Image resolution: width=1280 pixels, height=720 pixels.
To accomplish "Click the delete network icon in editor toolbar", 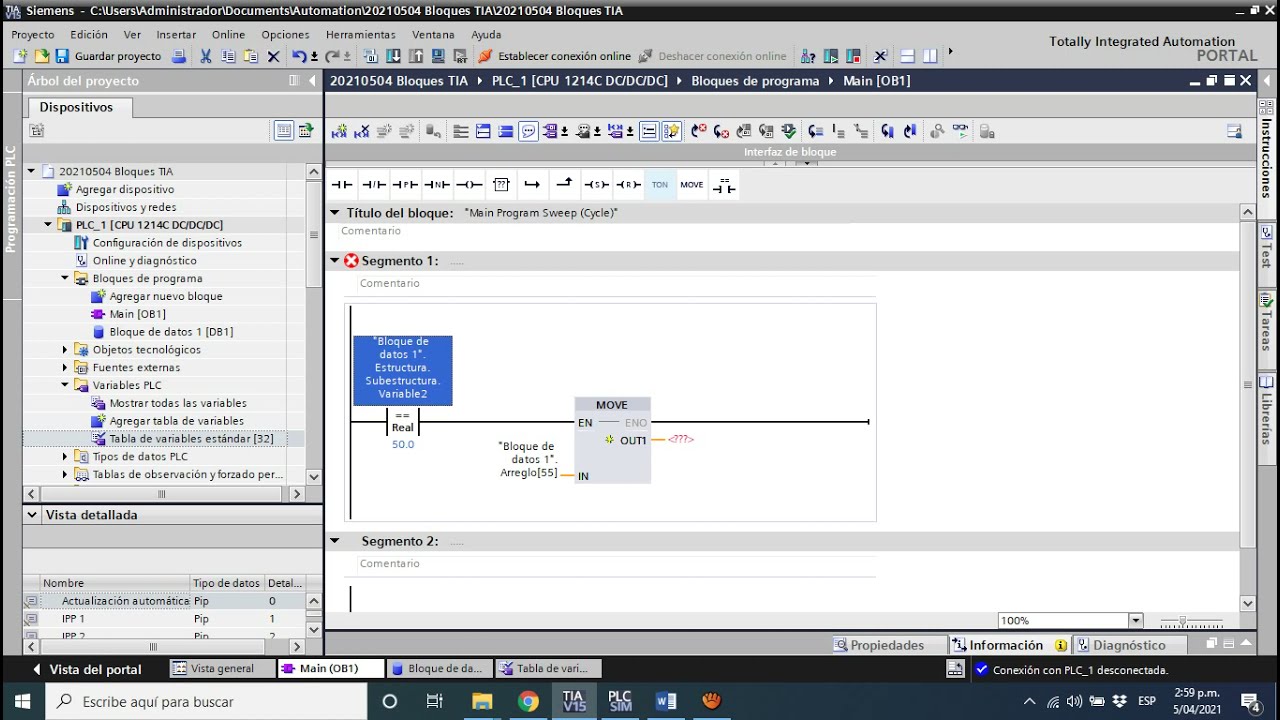I will click(361, 131).
